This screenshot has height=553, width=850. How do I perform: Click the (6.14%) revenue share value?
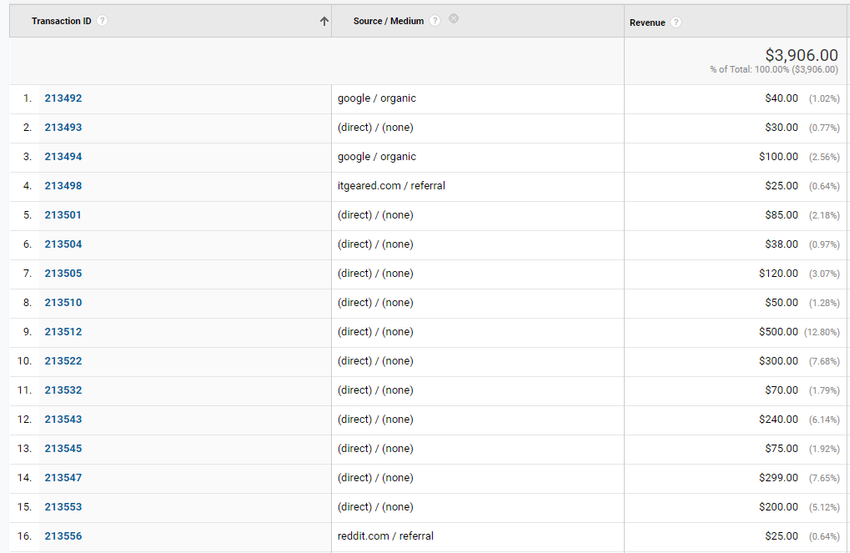[x=824, y=420]
